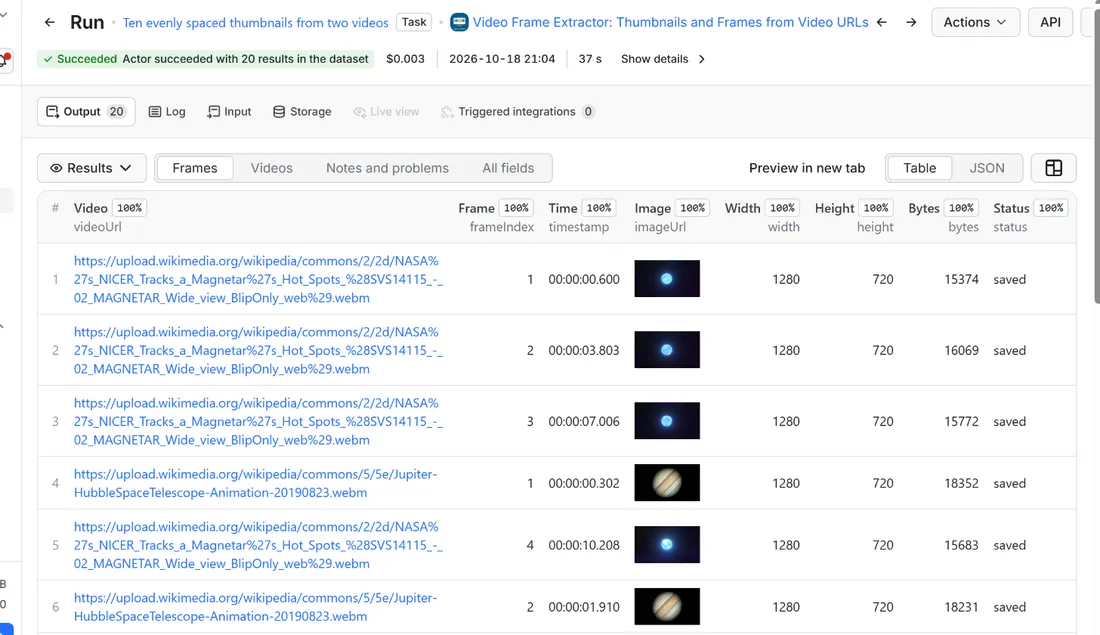Open the row 3 magnetar frame thumbnail

click(x=666, y=420)
